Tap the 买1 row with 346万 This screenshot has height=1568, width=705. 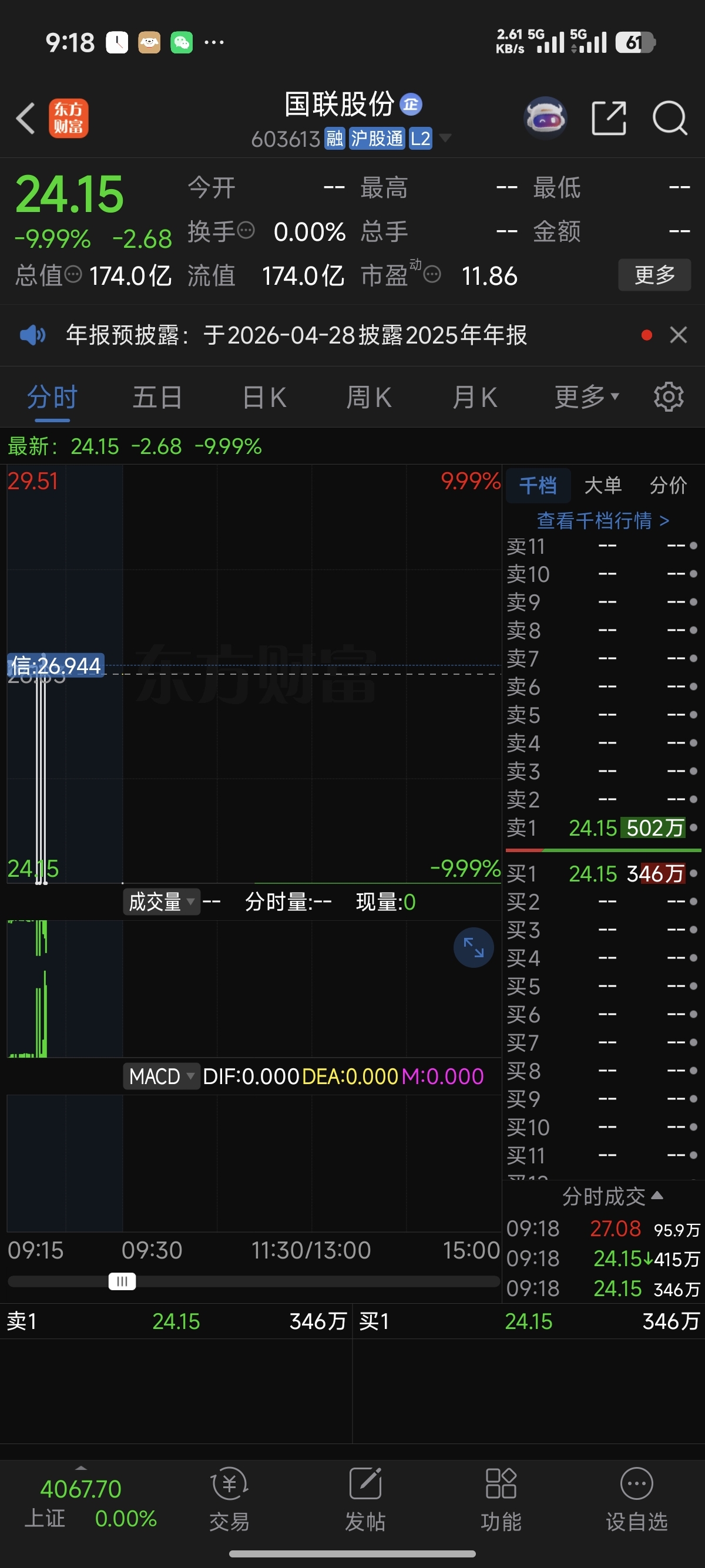click(603, 873)
